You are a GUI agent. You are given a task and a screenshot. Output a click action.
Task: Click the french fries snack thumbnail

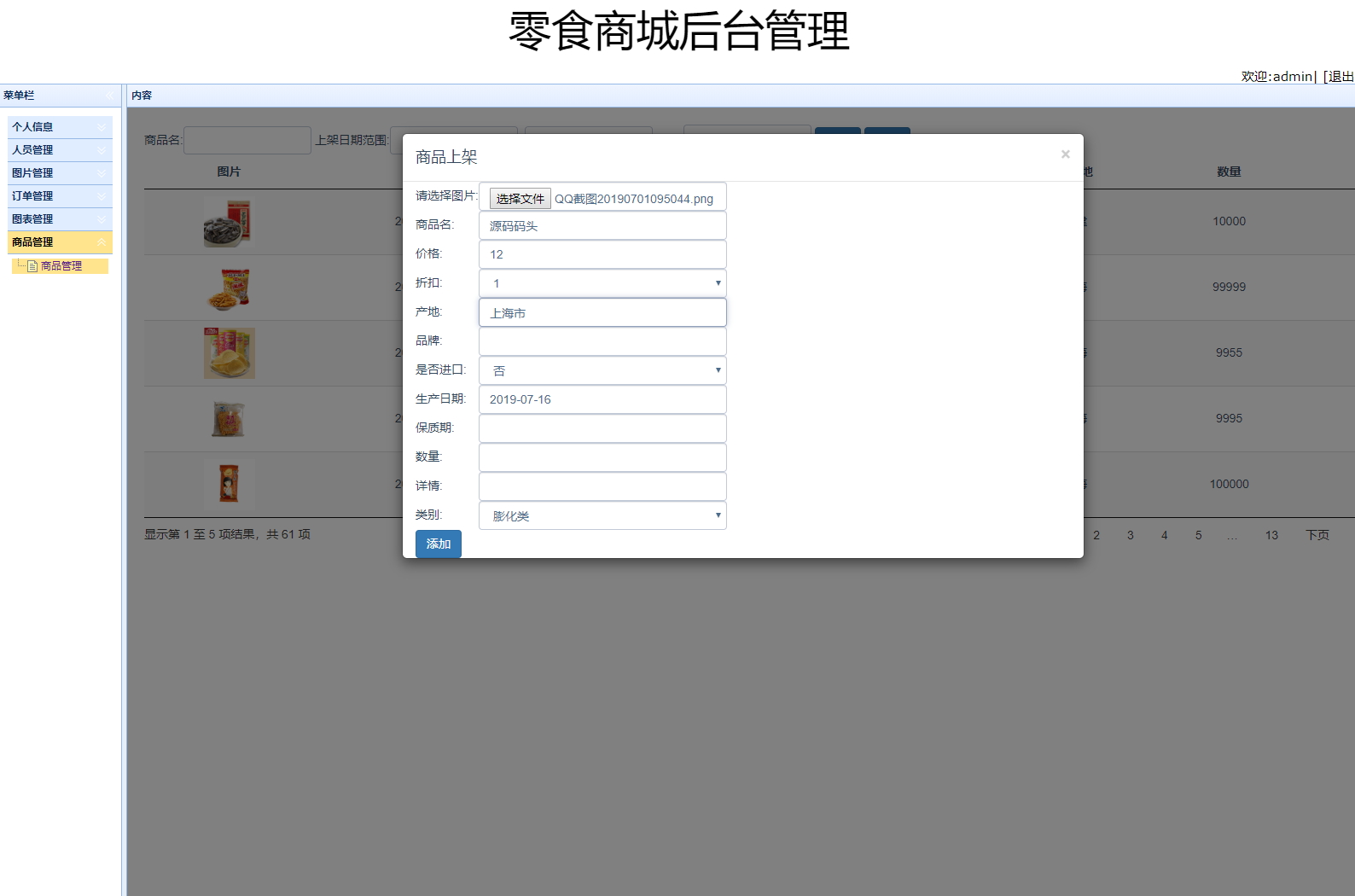(x=230, y=288)
